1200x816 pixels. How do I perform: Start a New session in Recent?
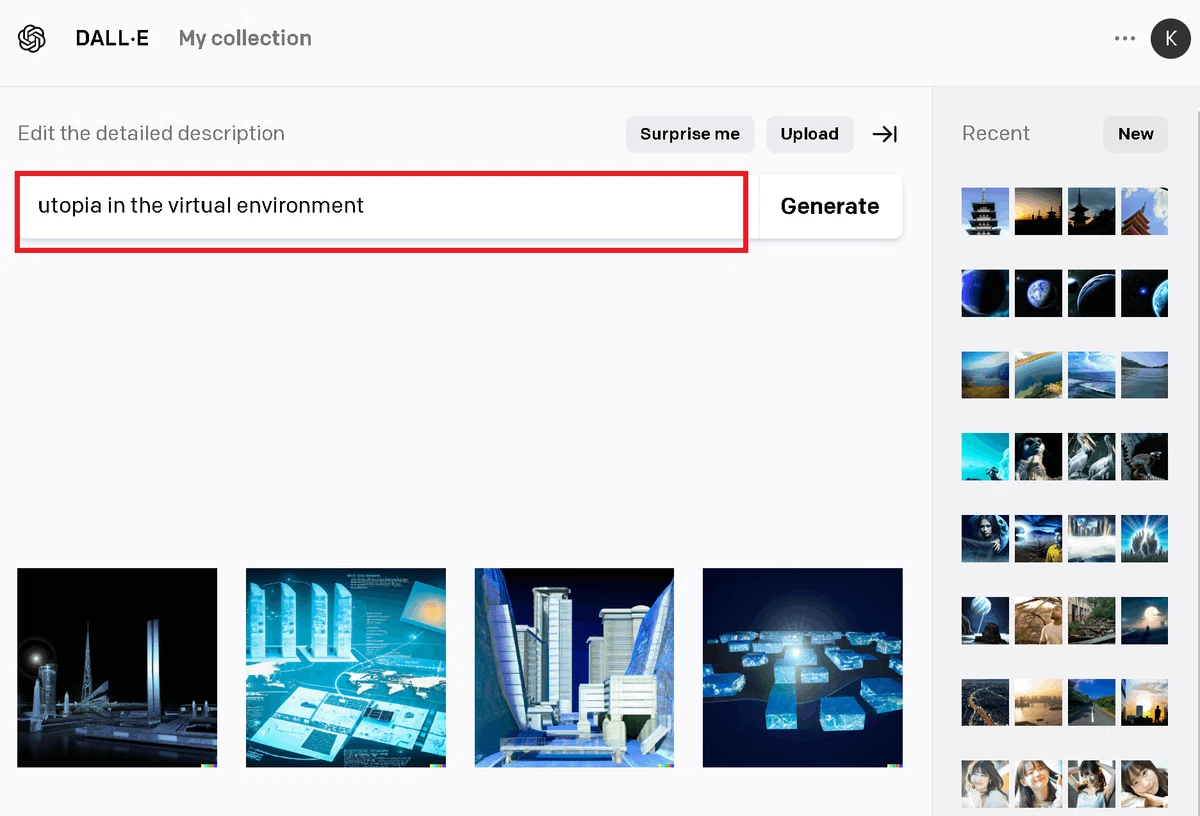pyautogui.click(x=1136, y=134)
